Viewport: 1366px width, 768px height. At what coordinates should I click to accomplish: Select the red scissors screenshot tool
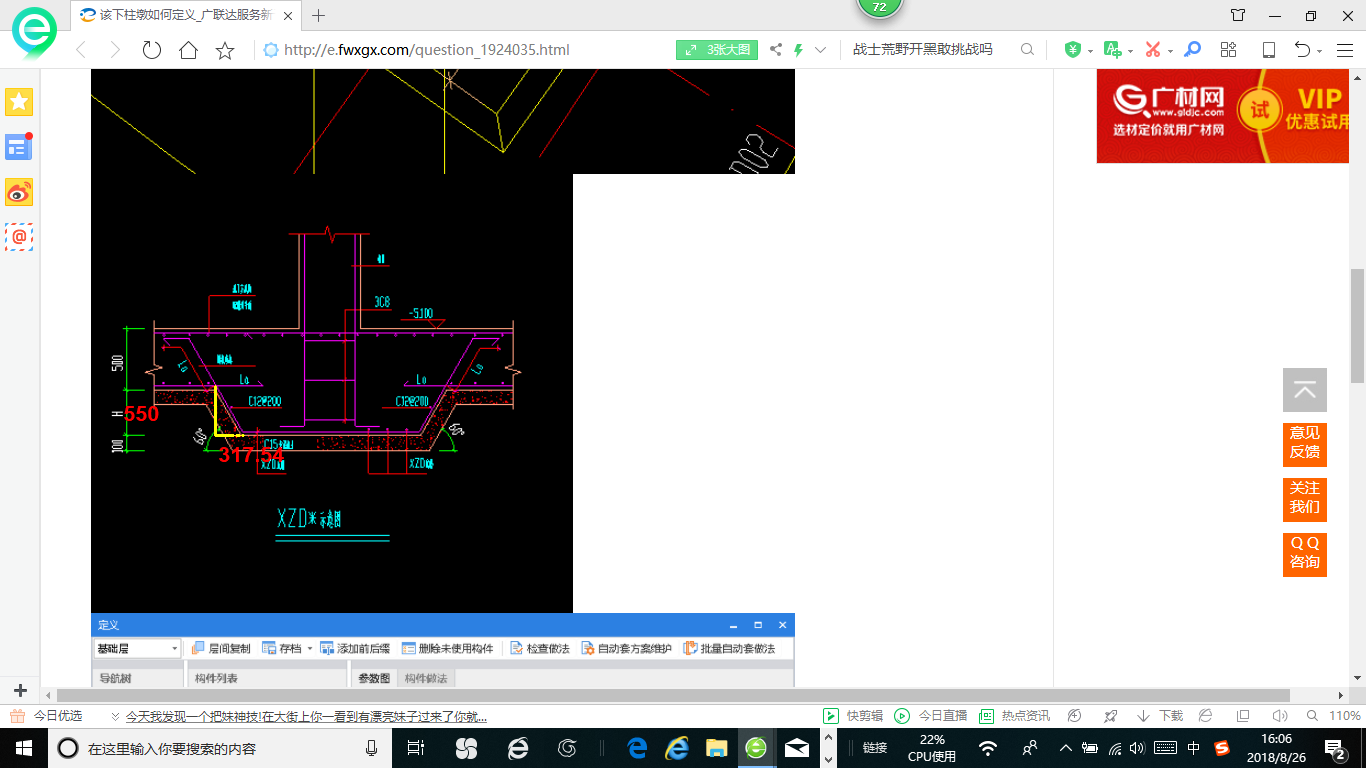1152,49
